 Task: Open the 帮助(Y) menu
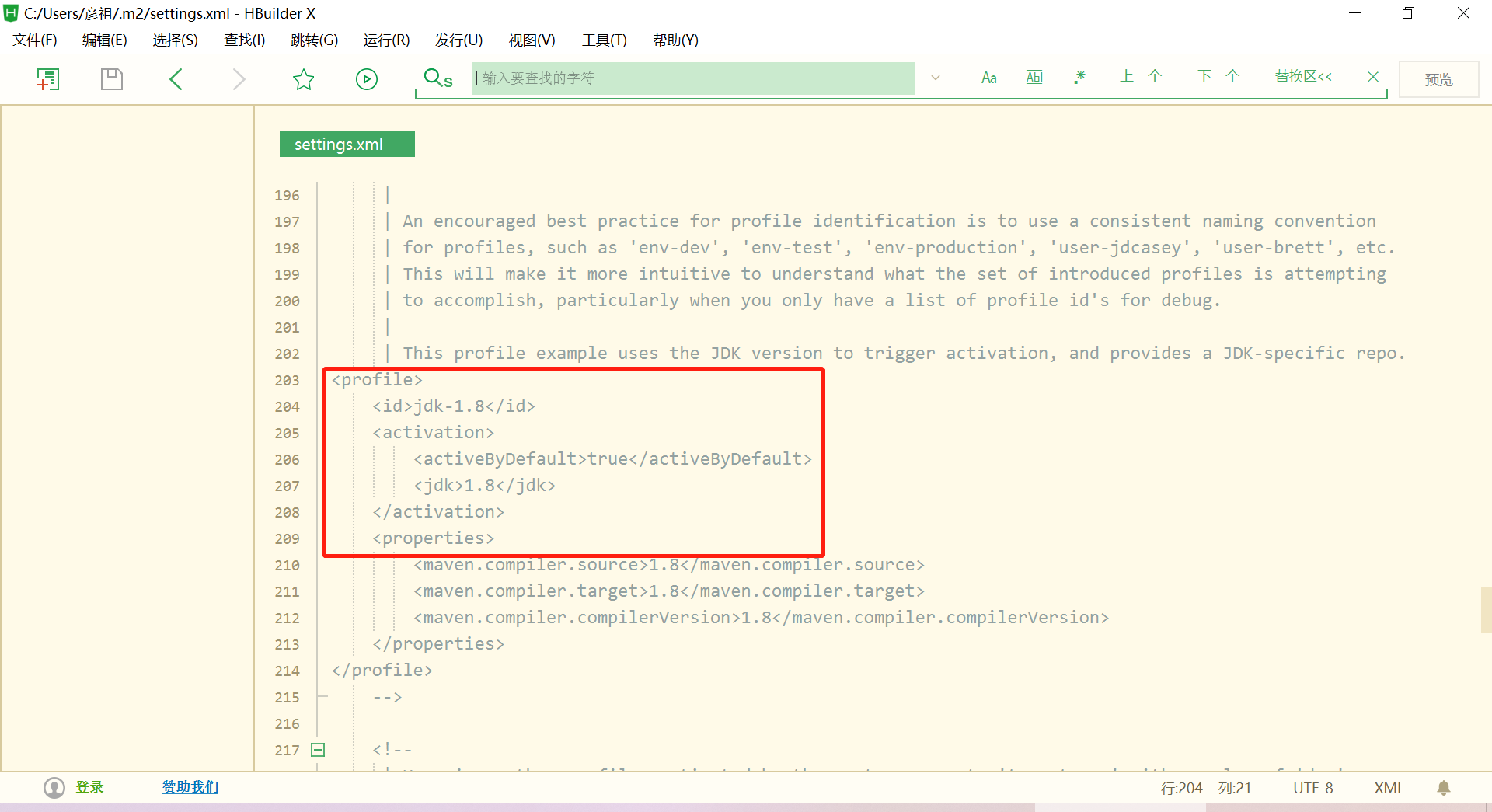click(676, 40)
